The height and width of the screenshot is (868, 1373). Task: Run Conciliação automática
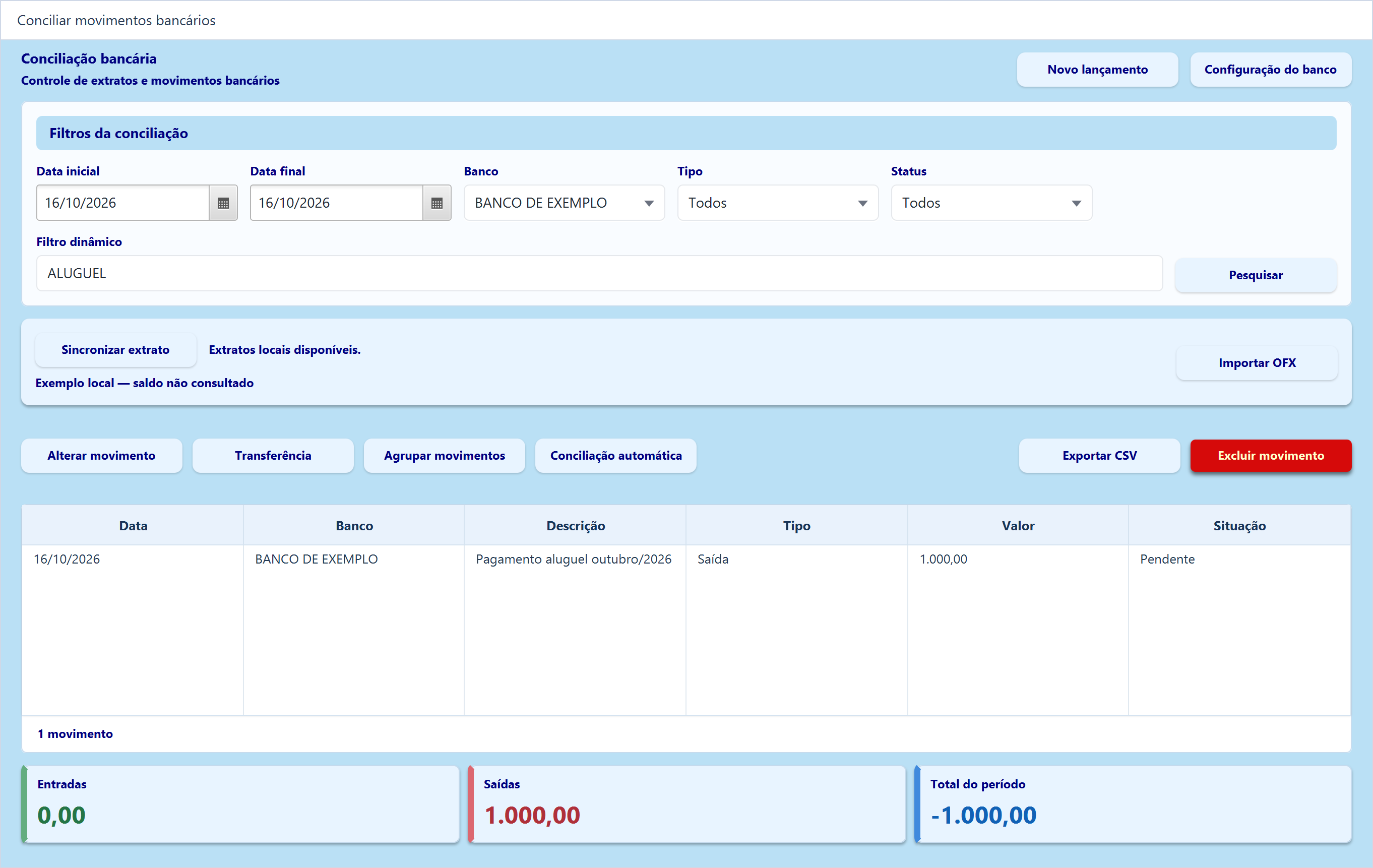[x=616, y=456]
